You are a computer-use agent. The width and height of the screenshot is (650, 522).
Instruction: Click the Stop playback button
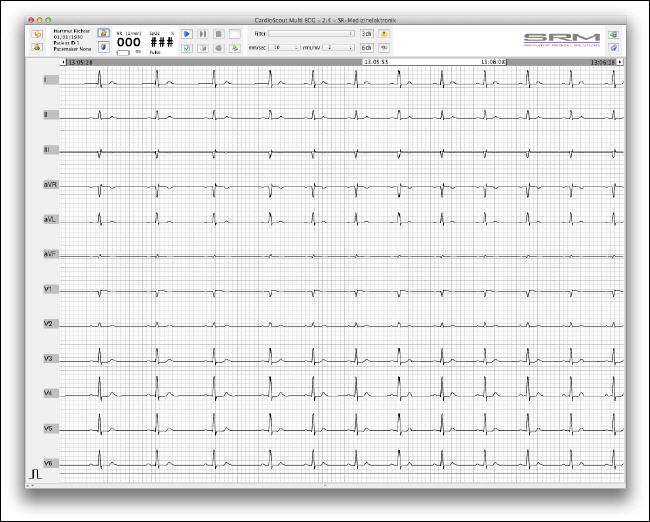coord(218,33)
